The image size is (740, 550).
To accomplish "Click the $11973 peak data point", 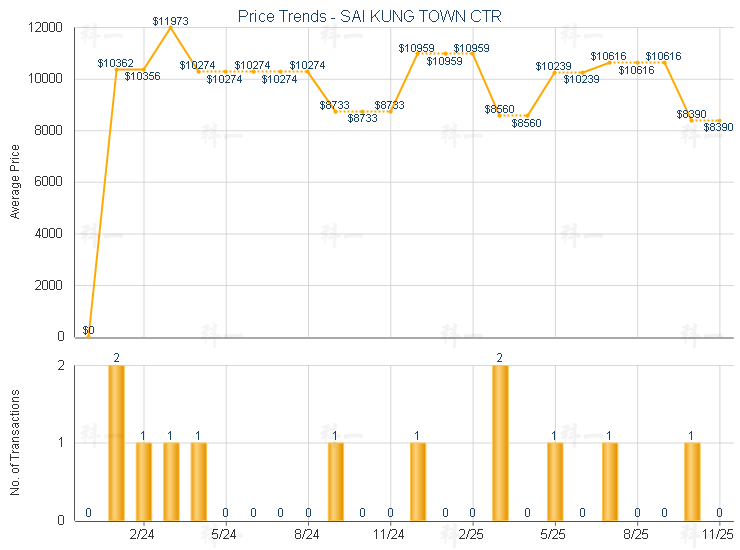I will (x=171, y=27).
